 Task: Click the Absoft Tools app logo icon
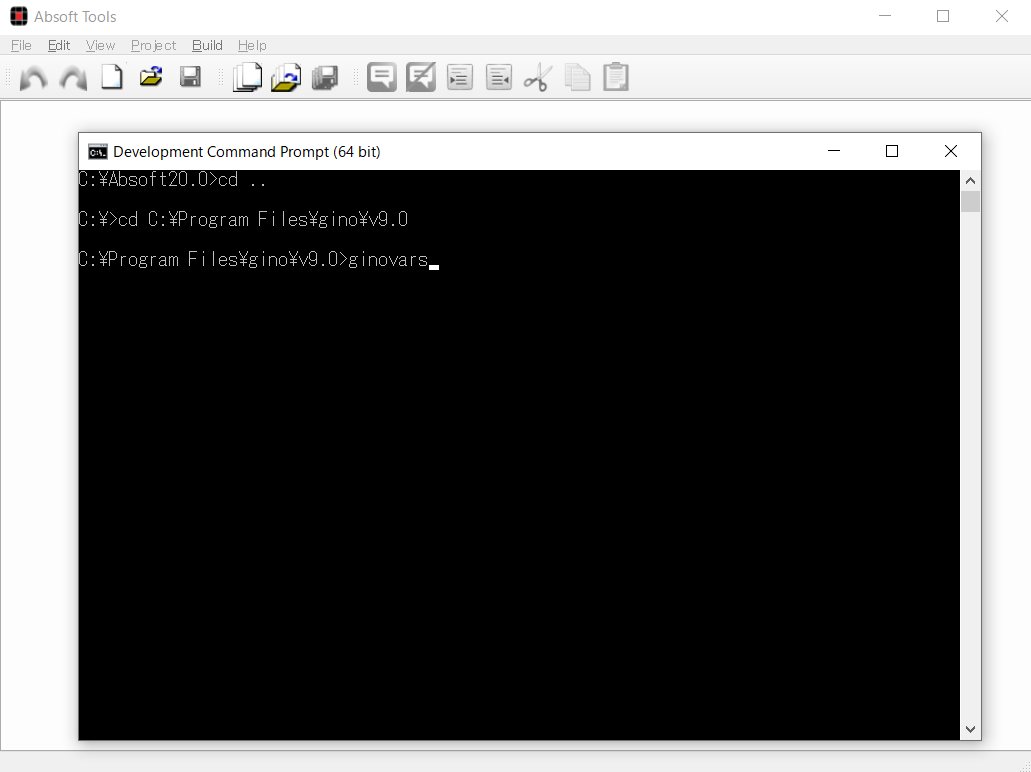[x=19, y=16]
